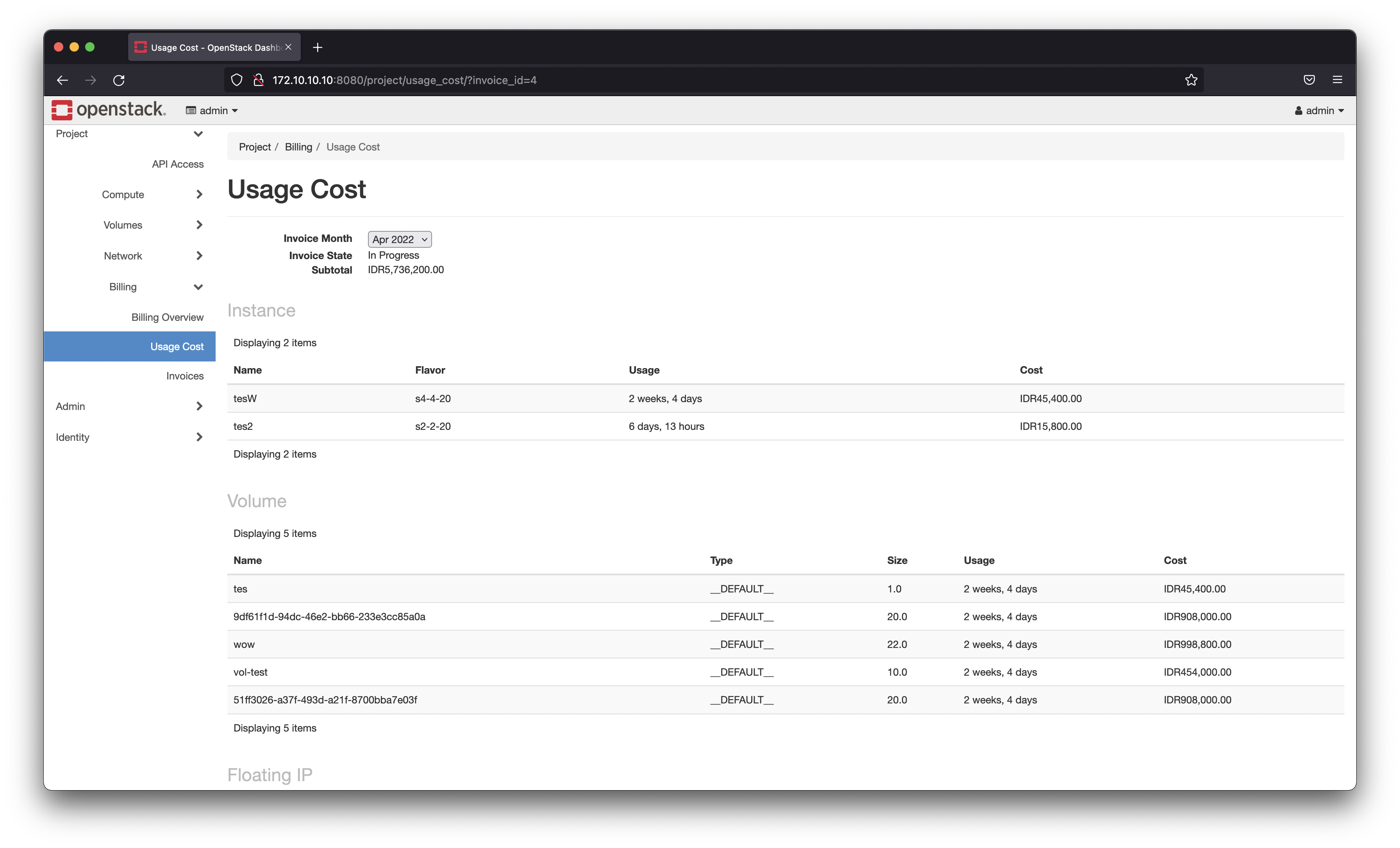
Task: Click the OpenStack logo
Action: (109, 110)
